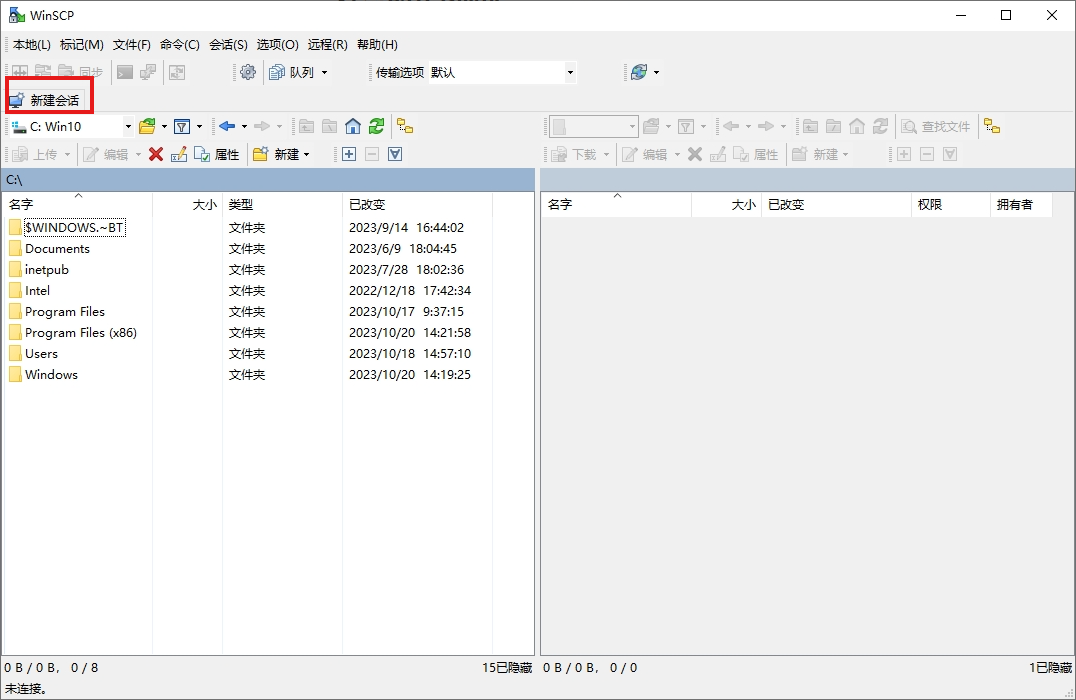Open the 标记(M) menu

(x=82, y=45)
